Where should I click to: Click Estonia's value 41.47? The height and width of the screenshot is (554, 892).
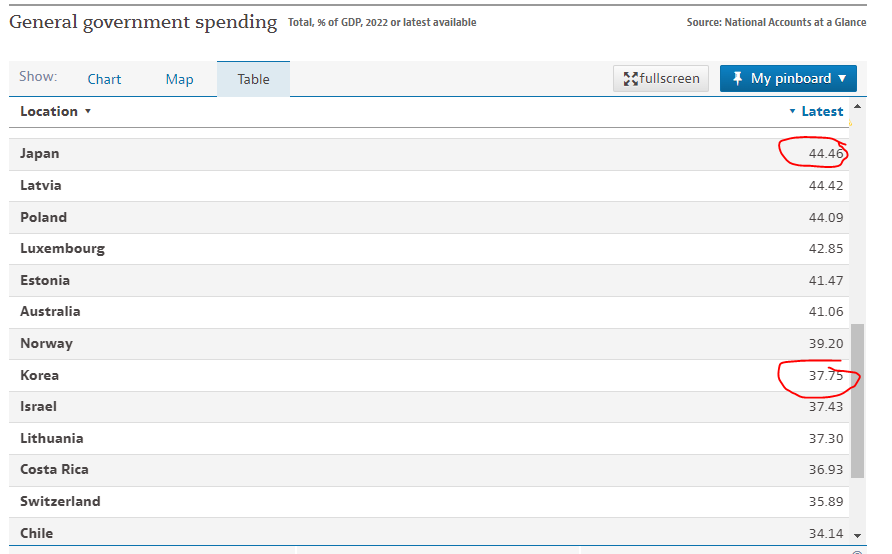coord(825,280)
